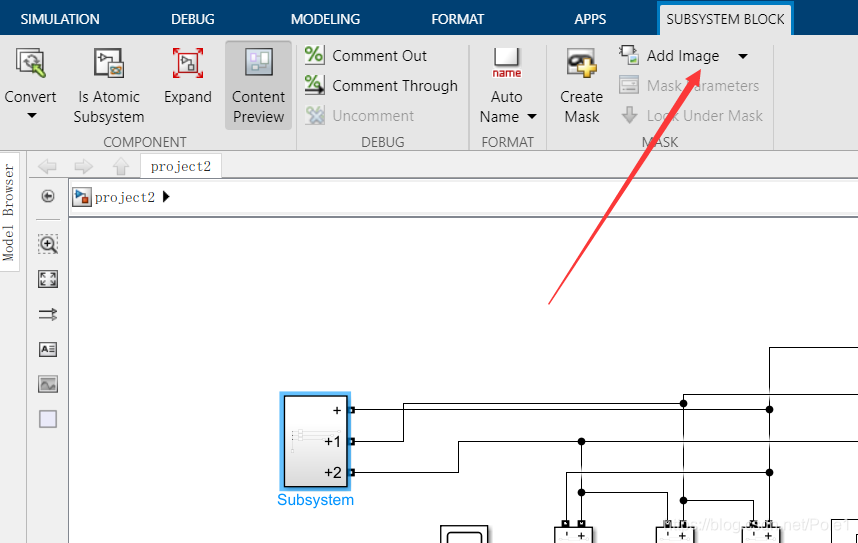This screenshot has height=543, width=858.
Task: Open the Convert dropdown arrow
Action: (32, 115)
